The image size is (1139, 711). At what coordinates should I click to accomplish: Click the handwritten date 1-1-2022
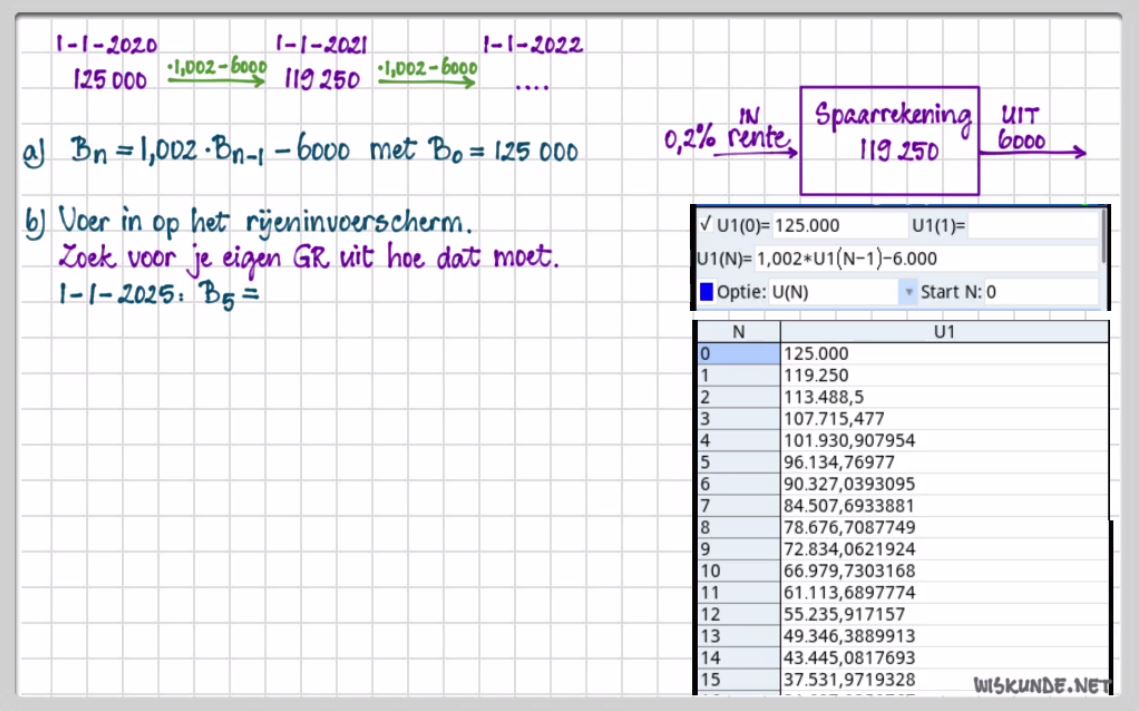[532, 45]
